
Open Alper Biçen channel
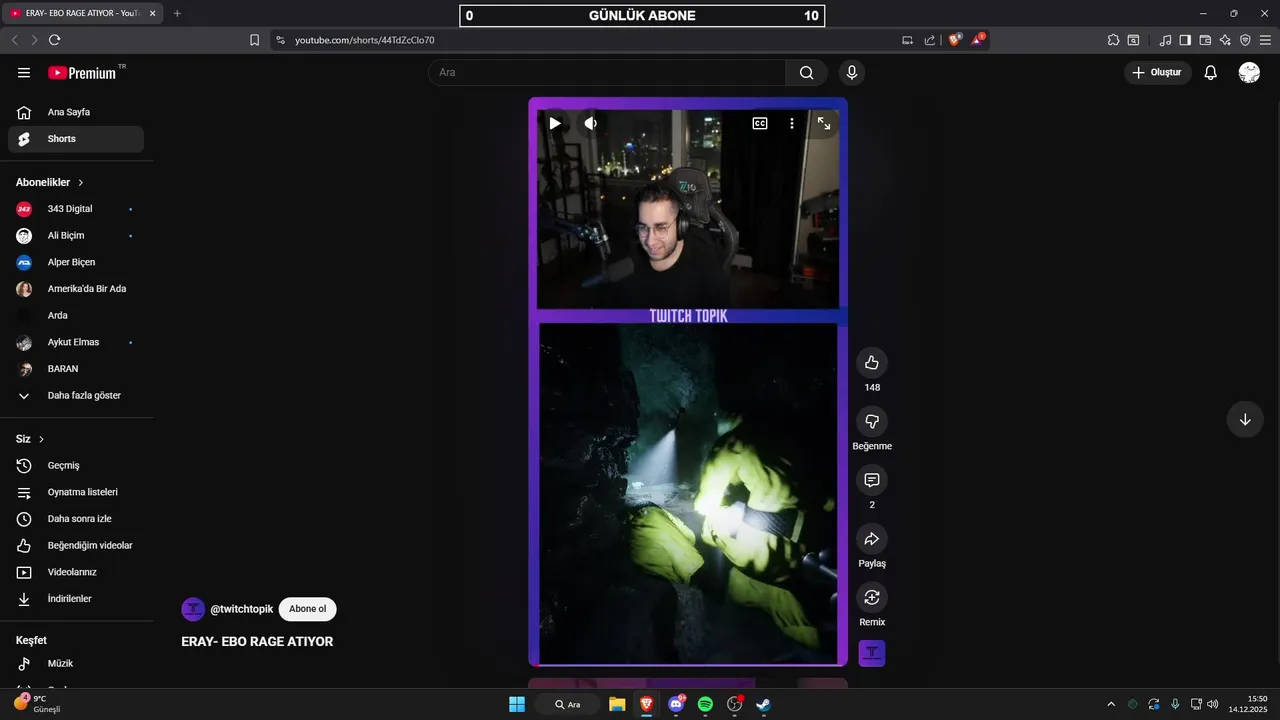coord(76,262)
